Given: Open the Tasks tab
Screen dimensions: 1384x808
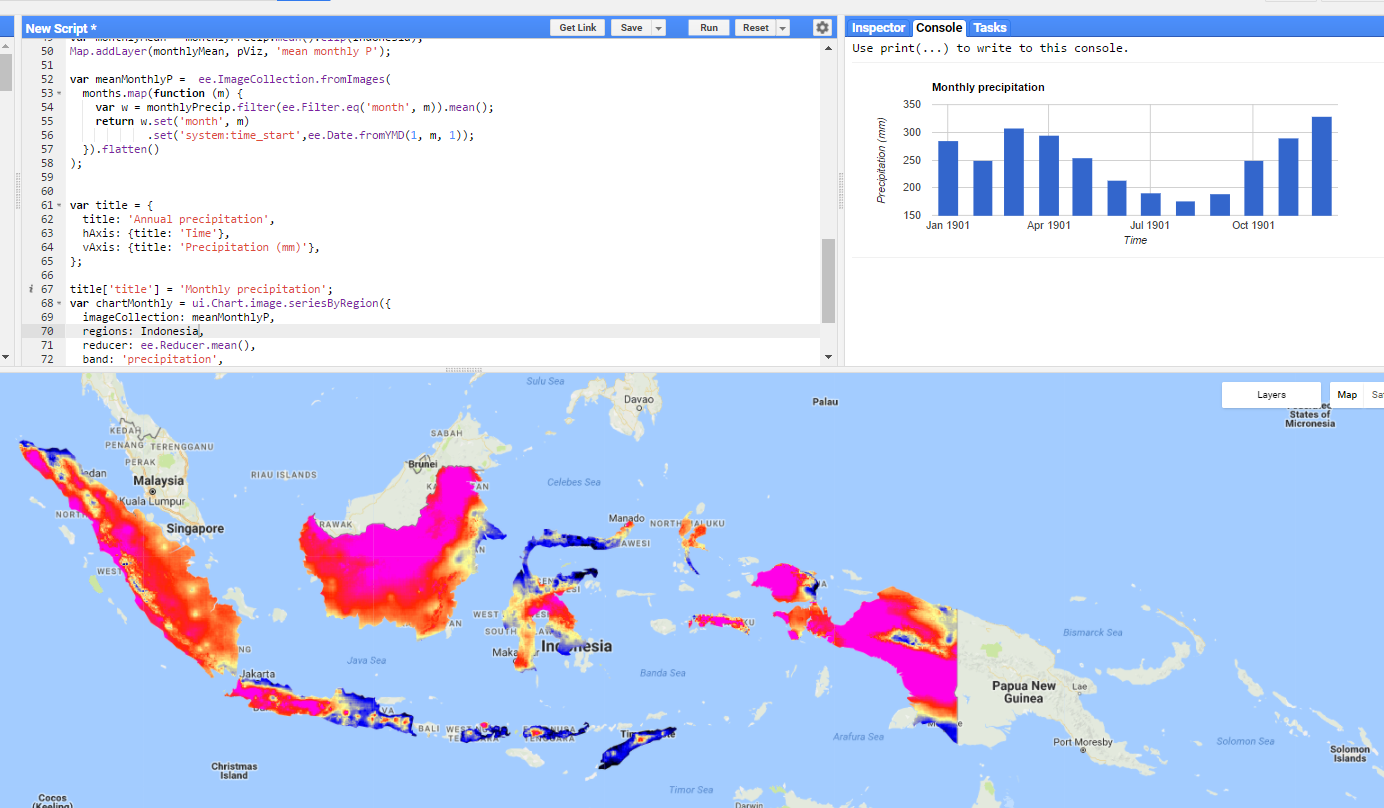Looking at the screenshot, I should [989, 27].
